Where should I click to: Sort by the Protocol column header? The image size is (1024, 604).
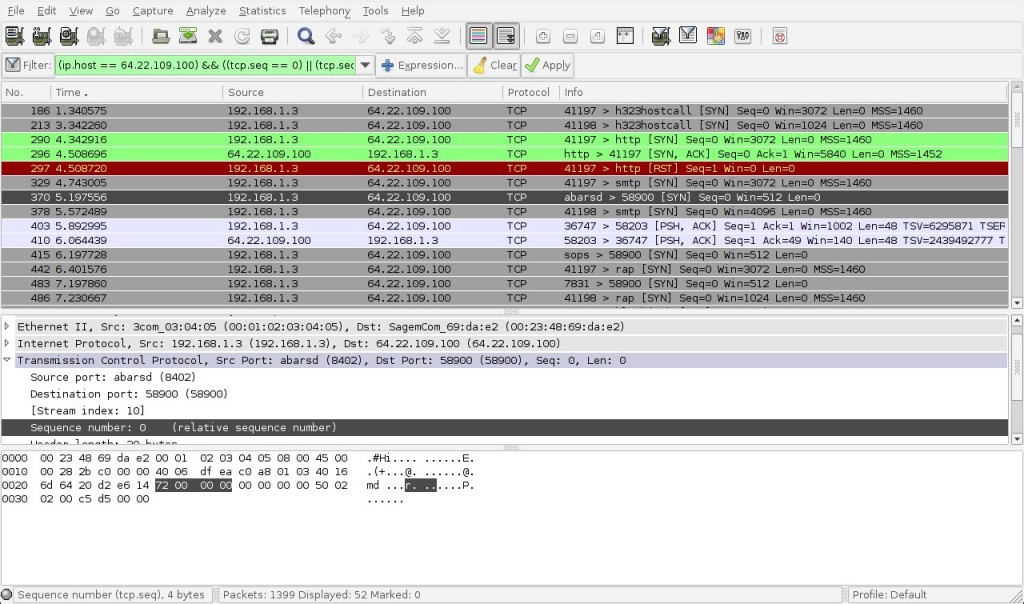click(x=530, y=92)
